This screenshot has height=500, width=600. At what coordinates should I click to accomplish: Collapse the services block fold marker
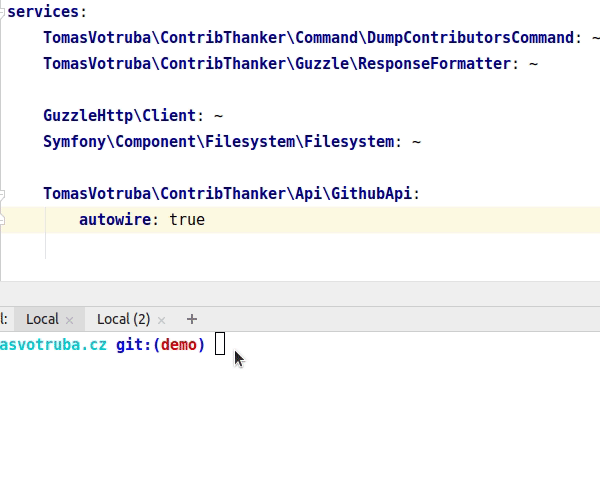coord(2,13)
